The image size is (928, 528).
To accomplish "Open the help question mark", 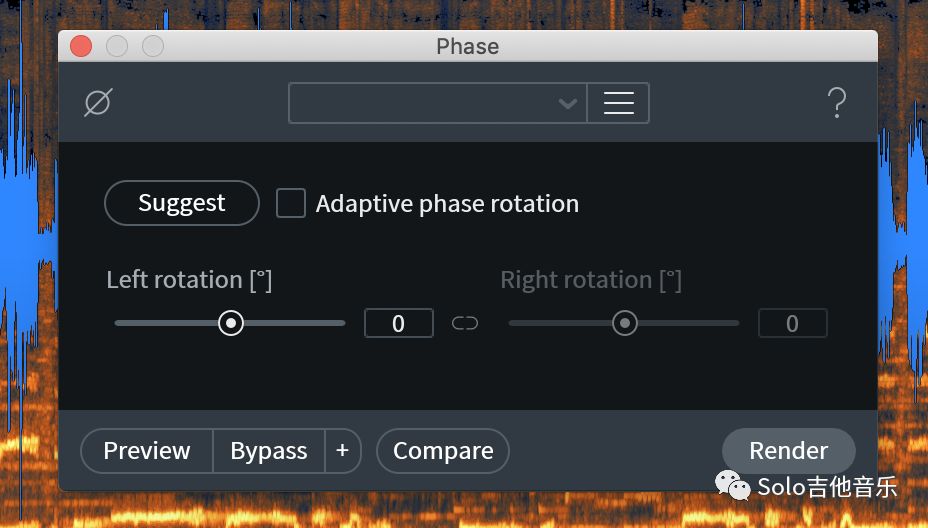I will (x=836, y=102).
